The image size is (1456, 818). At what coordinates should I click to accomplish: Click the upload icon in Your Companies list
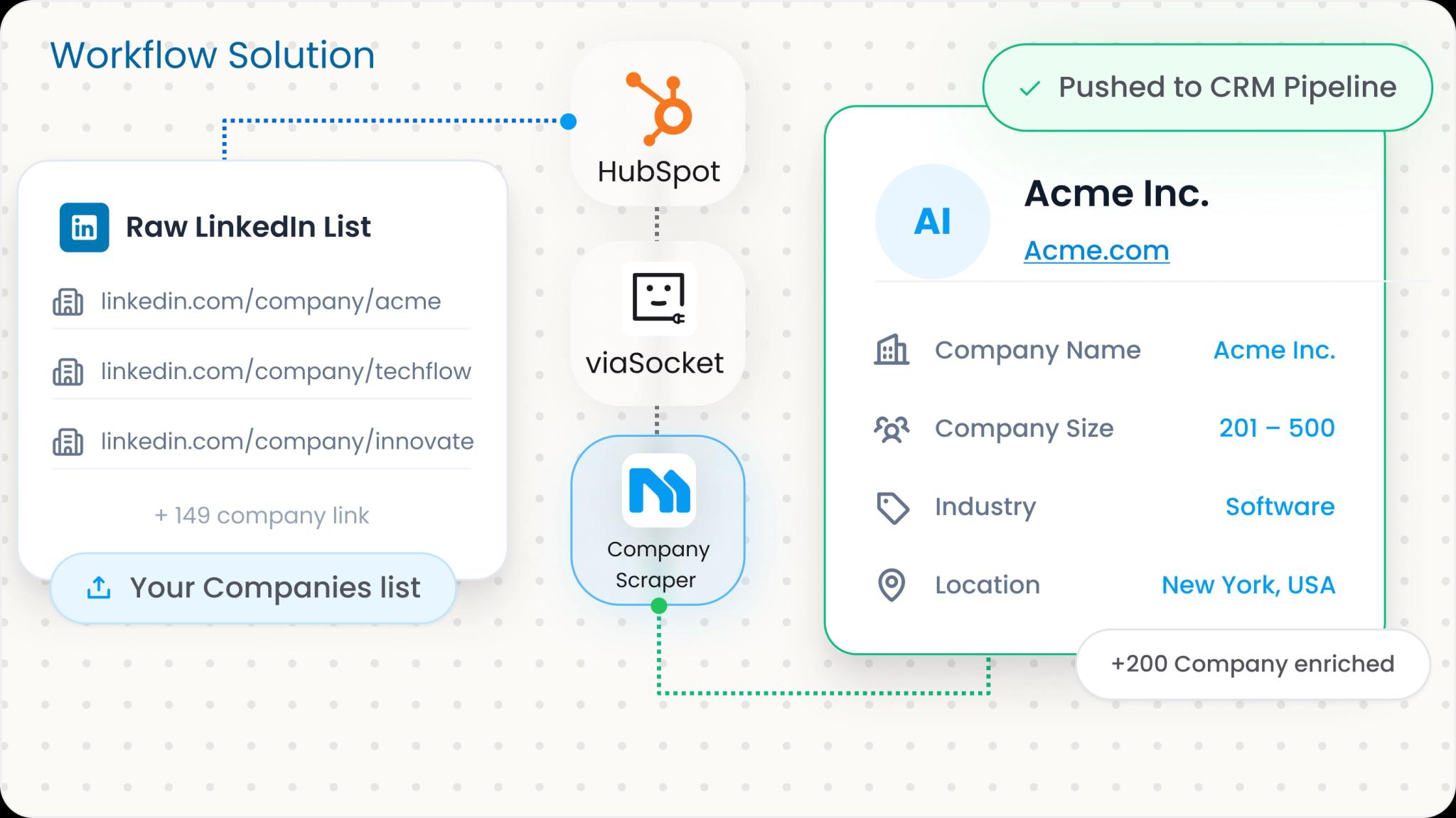99,588
